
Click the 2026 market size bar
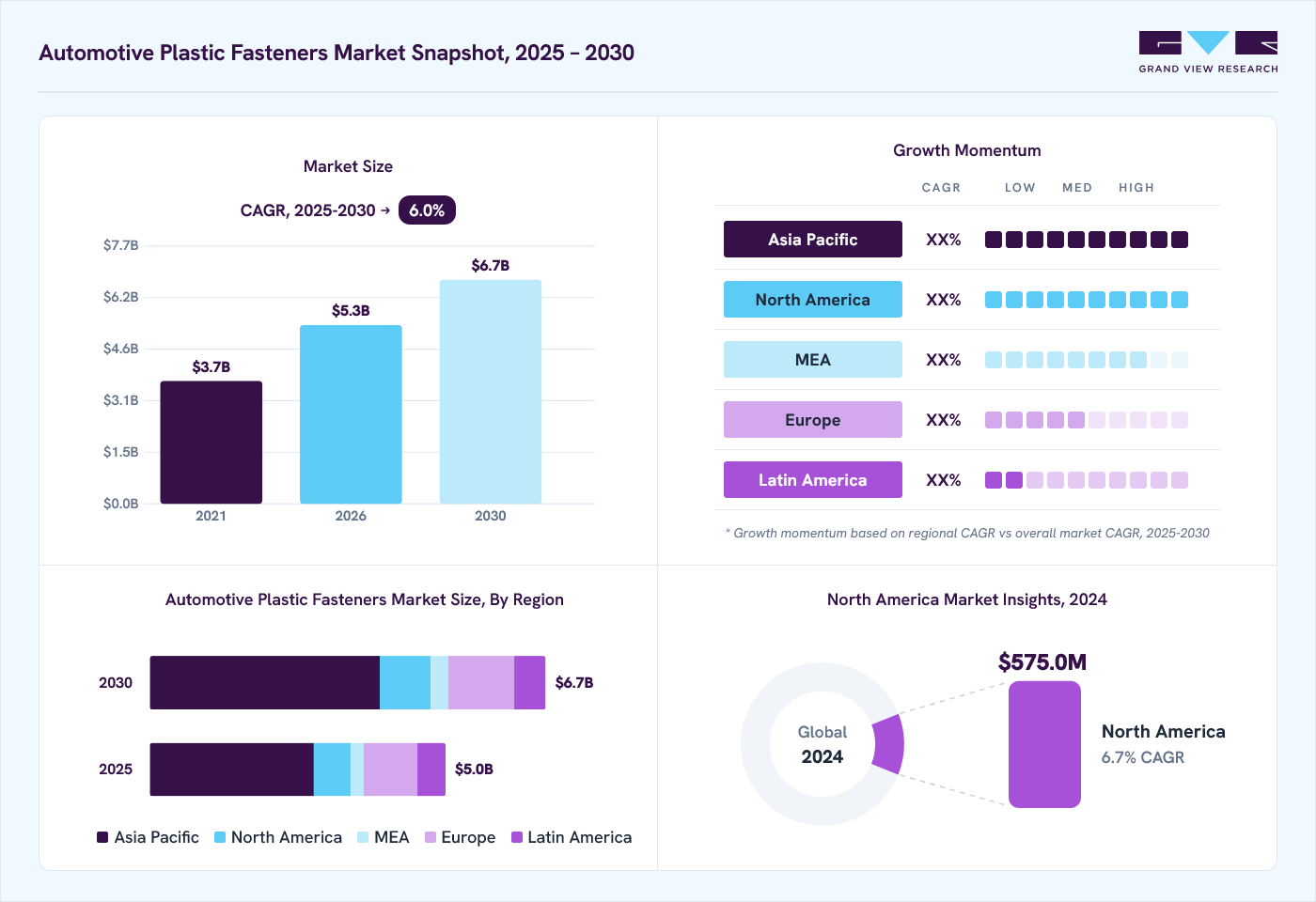(x=351, y=414)
